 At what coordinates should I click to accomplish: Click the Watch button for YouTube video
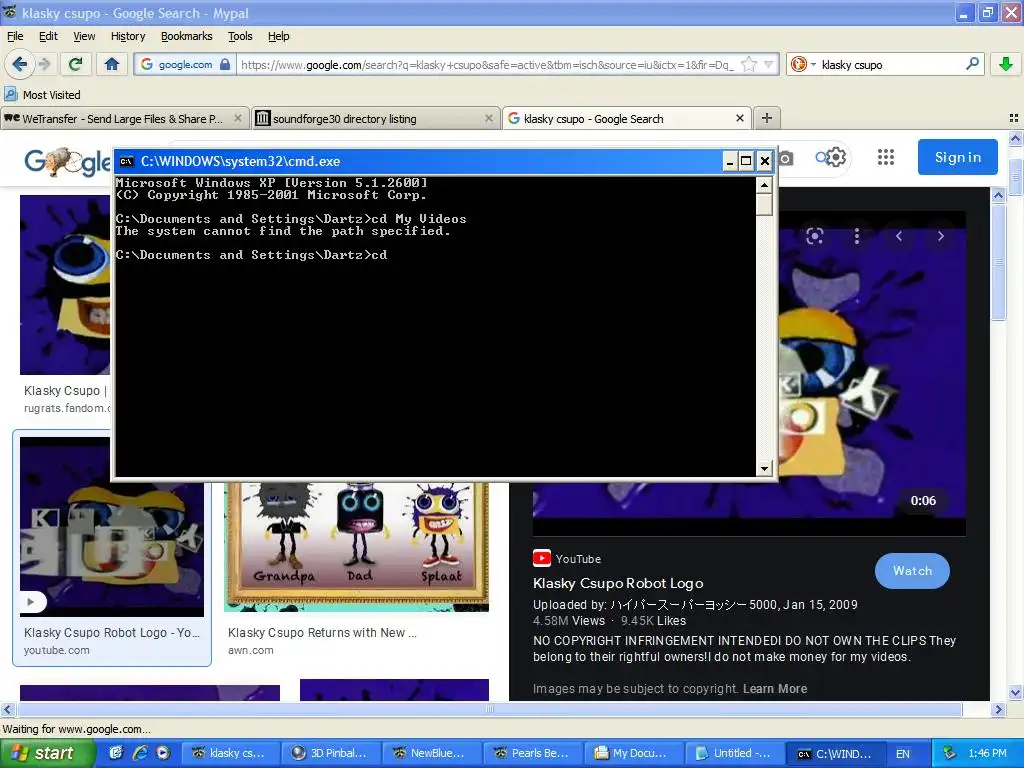[x=912, y=571]
